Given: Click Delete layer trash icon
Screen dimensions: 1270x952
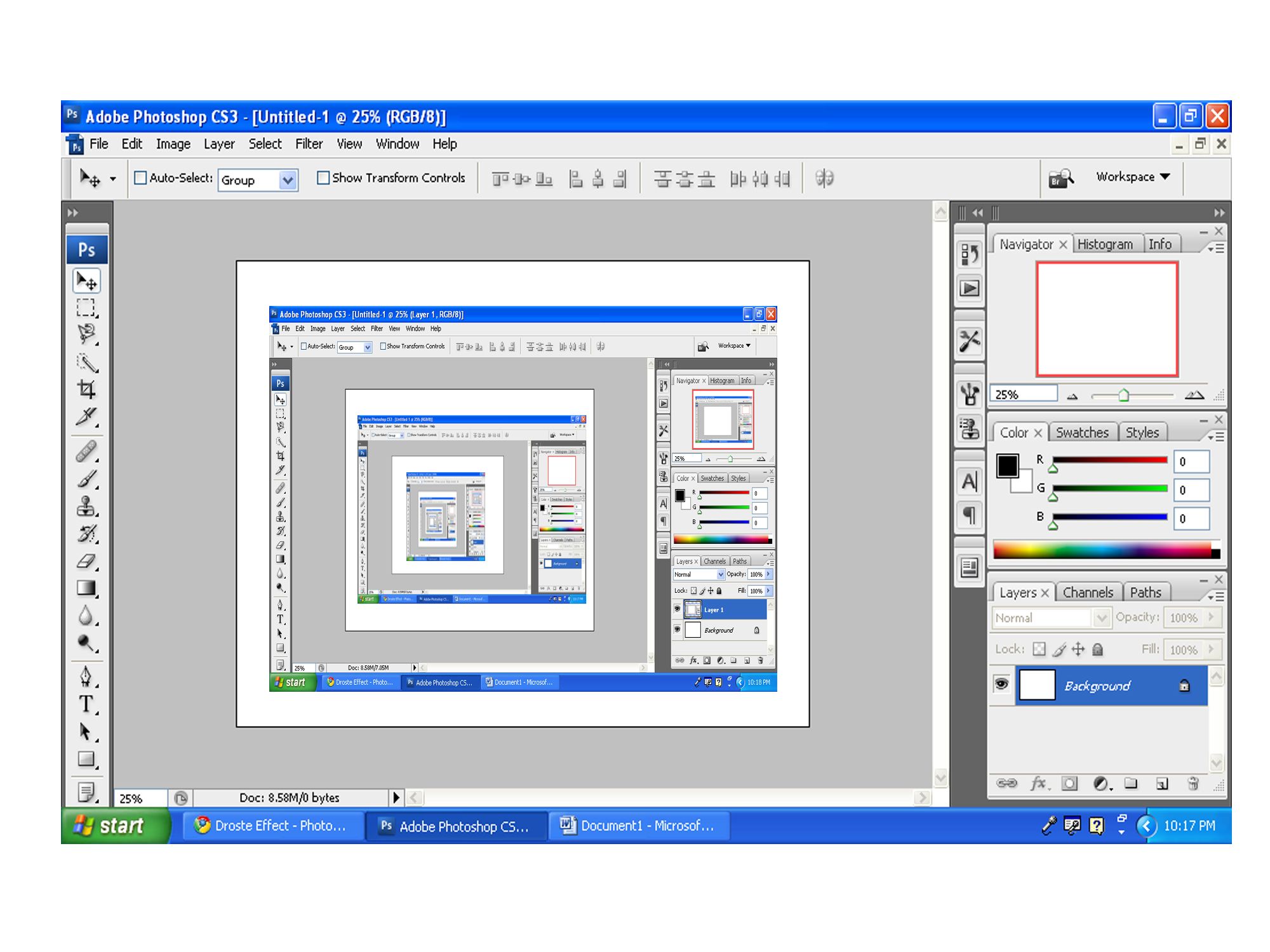Looking at the screenshot, I should click(x=1193, y=783).
